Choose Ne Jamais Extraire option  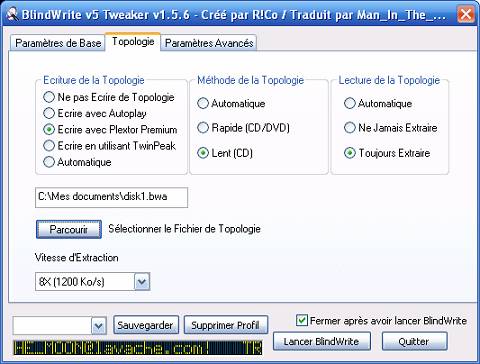[390, 128]
